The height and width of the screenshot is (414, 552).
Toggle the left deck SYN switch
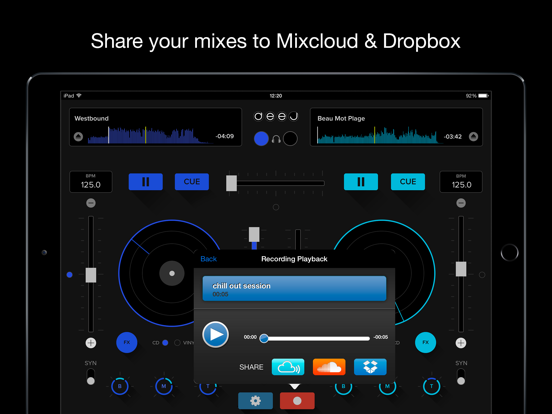click(x=90, y=377)
